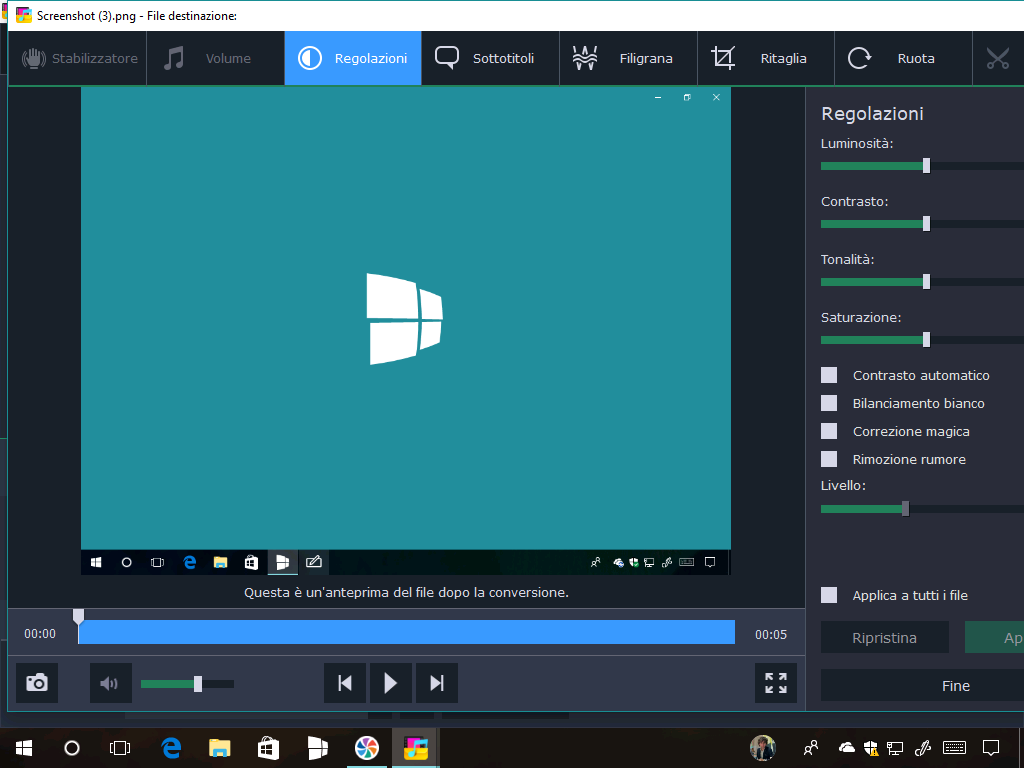The height and width of the screenshot is (768, 1024).
Task: Open the touch keyboard tray icon
Action: pyautogui.click(x=955, y=748)
